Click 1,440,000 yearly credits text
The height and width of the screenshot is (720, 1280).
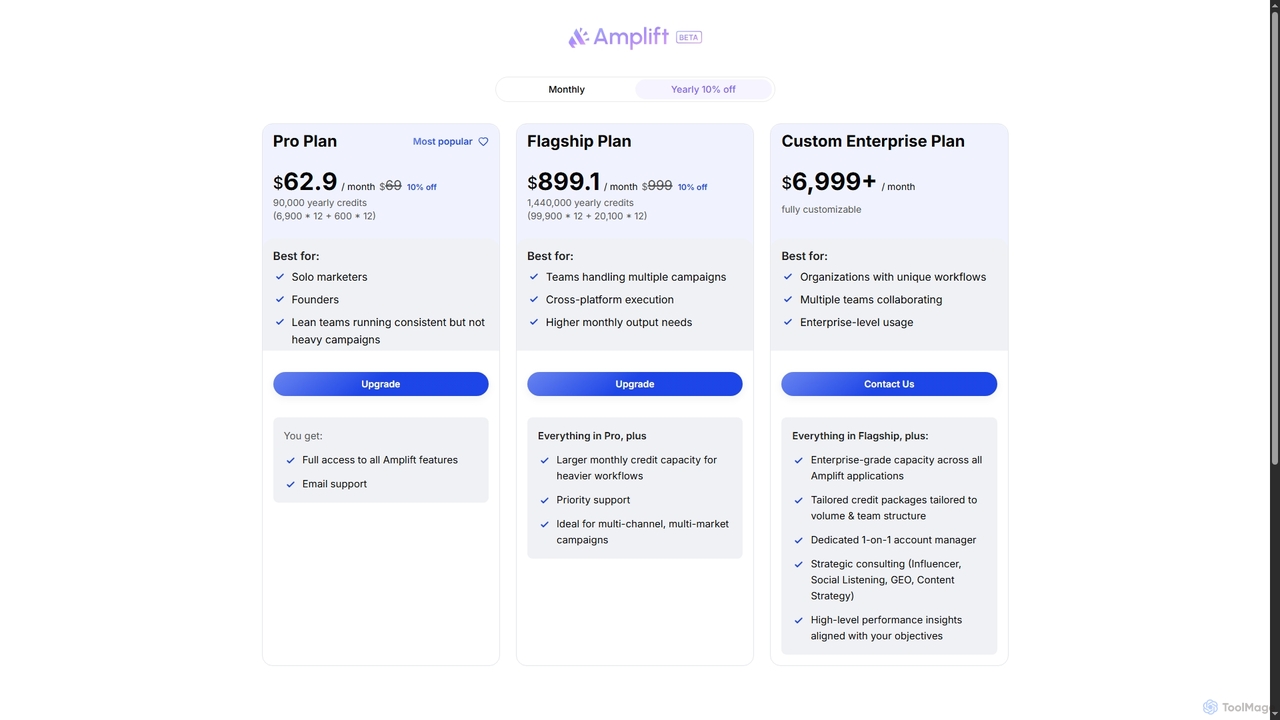(x=580, y=203)
